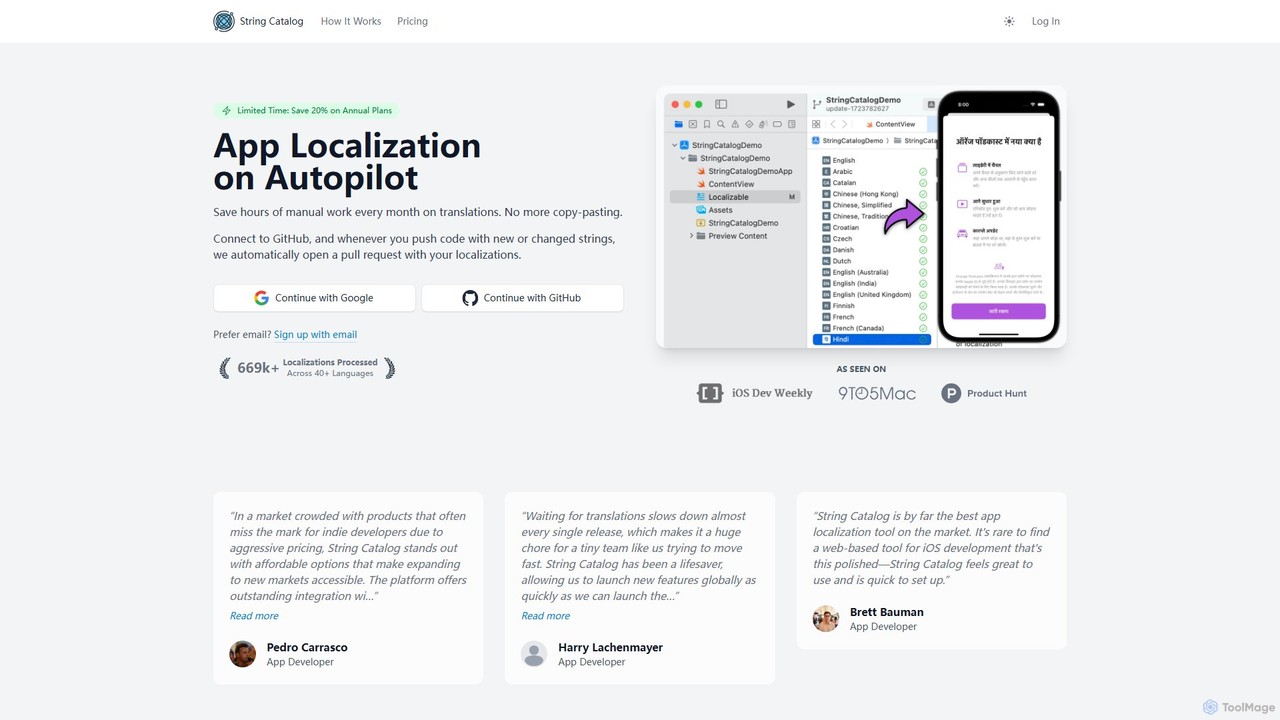The image size is (1280, 720).
Task: Select the Xcode bookmark navigator icon
Action: 707,124
